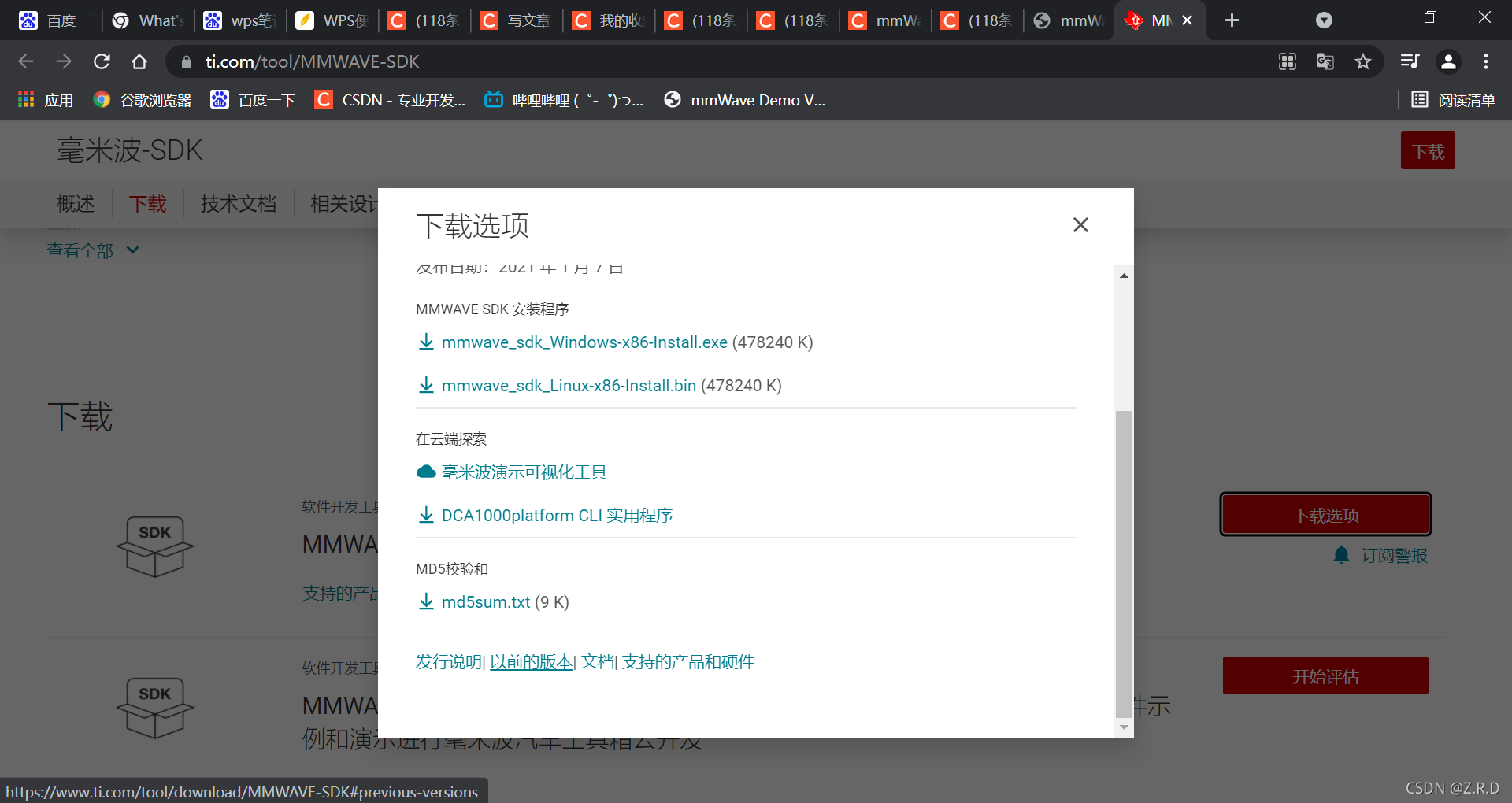Switch to the 百度一 tab
This screenshot has height=803, width=1512.
pos(54,20)
